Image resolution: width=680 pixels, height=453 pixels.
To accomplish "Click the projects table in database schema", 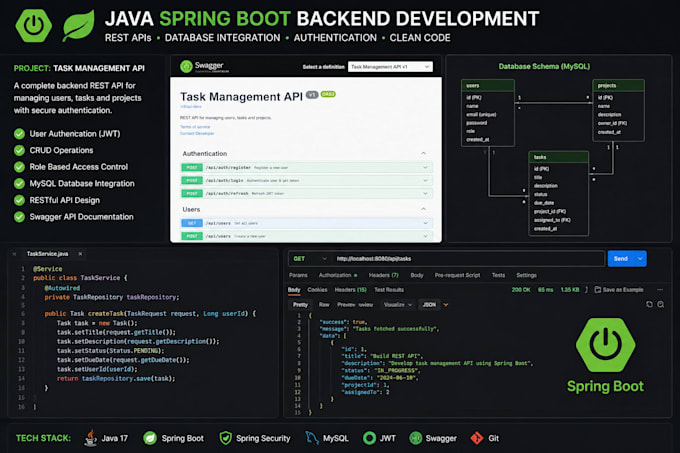I will [x=618, y=110].
